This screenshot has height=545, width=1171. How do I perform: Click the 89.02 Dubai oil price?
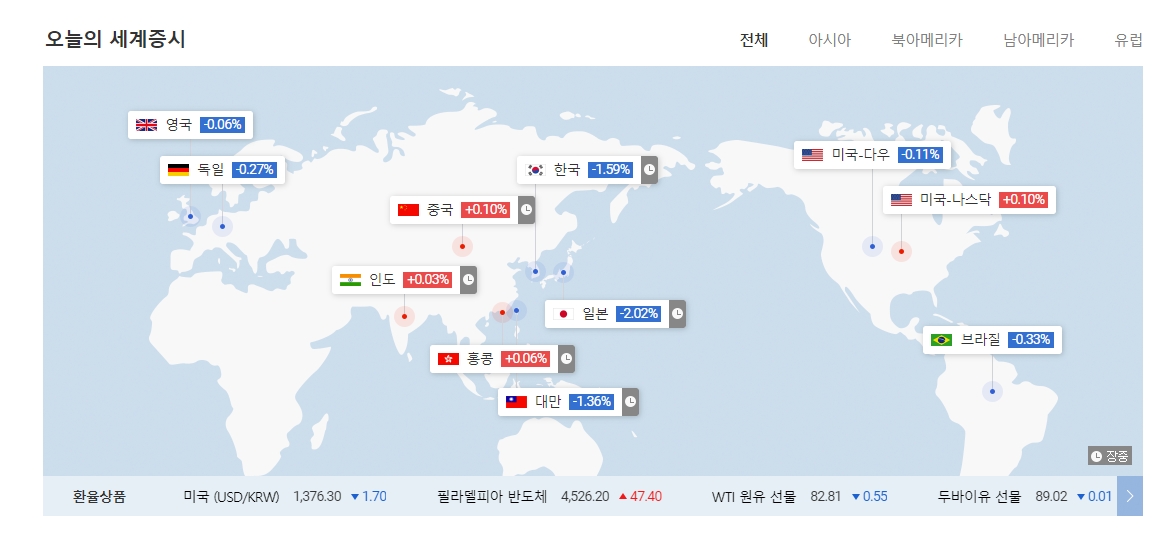pos(1052,496)
